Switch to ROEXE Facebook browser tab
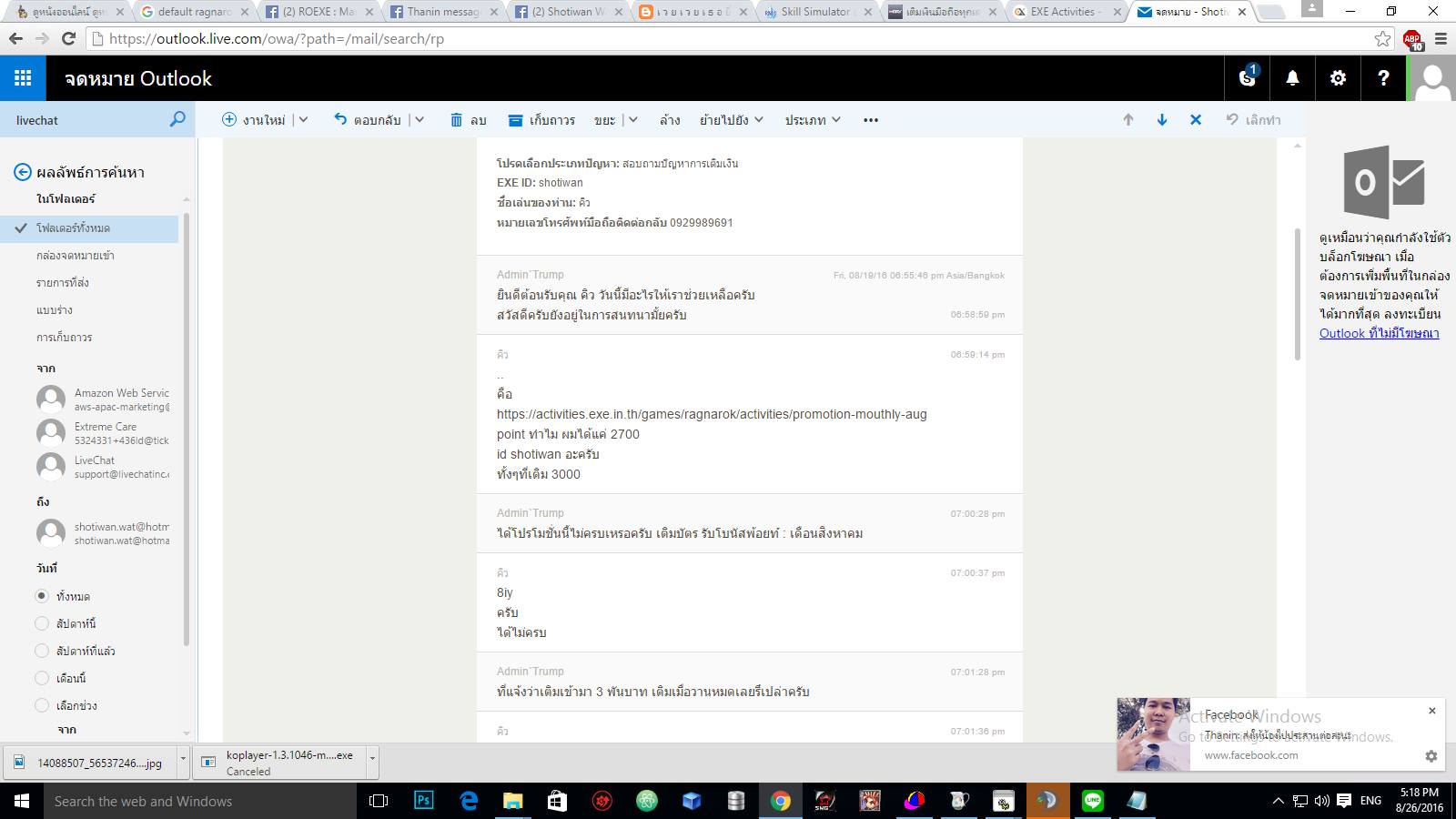Image resolution: width=1456 pixels, height=819 pixels. [318, 12]
